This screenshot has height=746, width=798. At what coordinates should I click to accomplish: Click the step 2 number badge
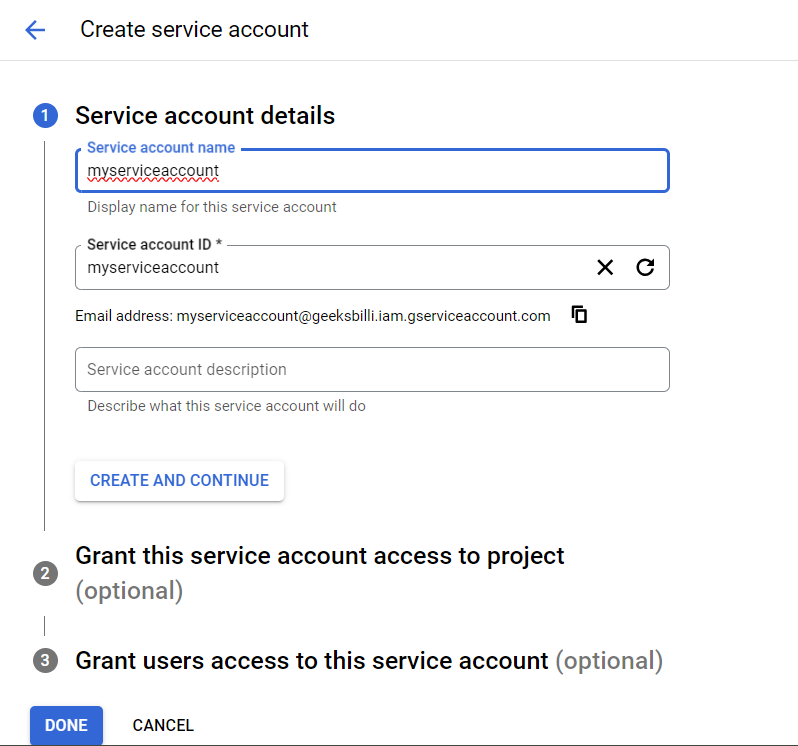pyautogui.click(x=45, y=573)
